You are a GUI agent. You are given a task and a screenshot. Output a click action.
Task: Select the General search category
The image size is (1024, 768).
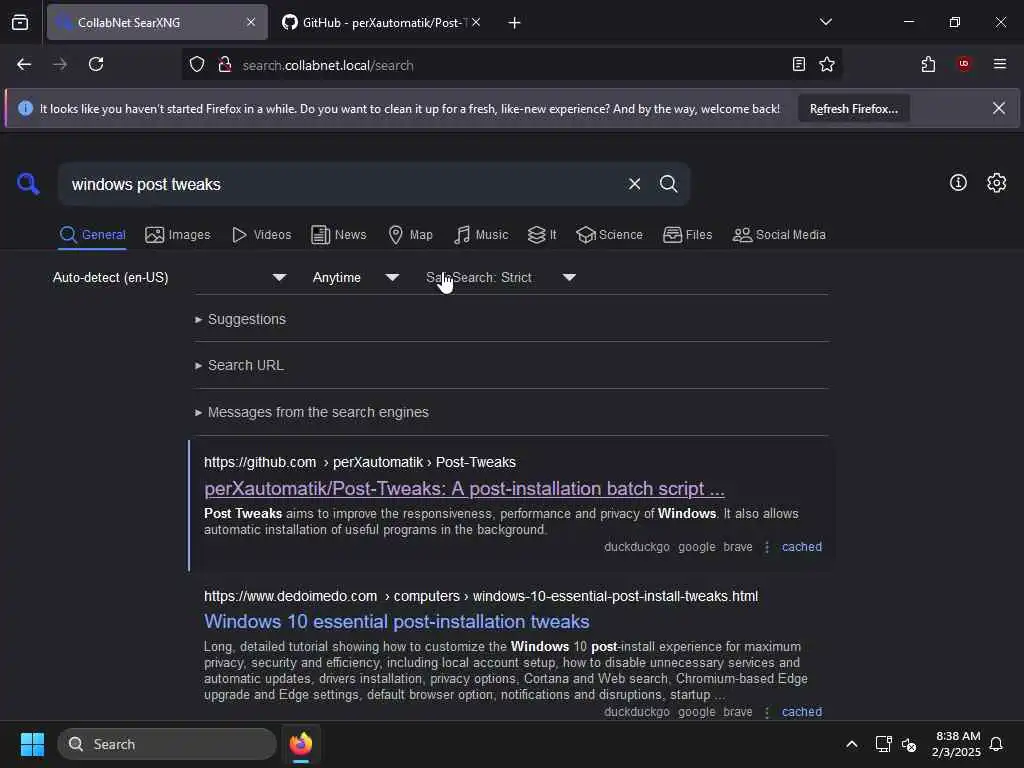93,235
